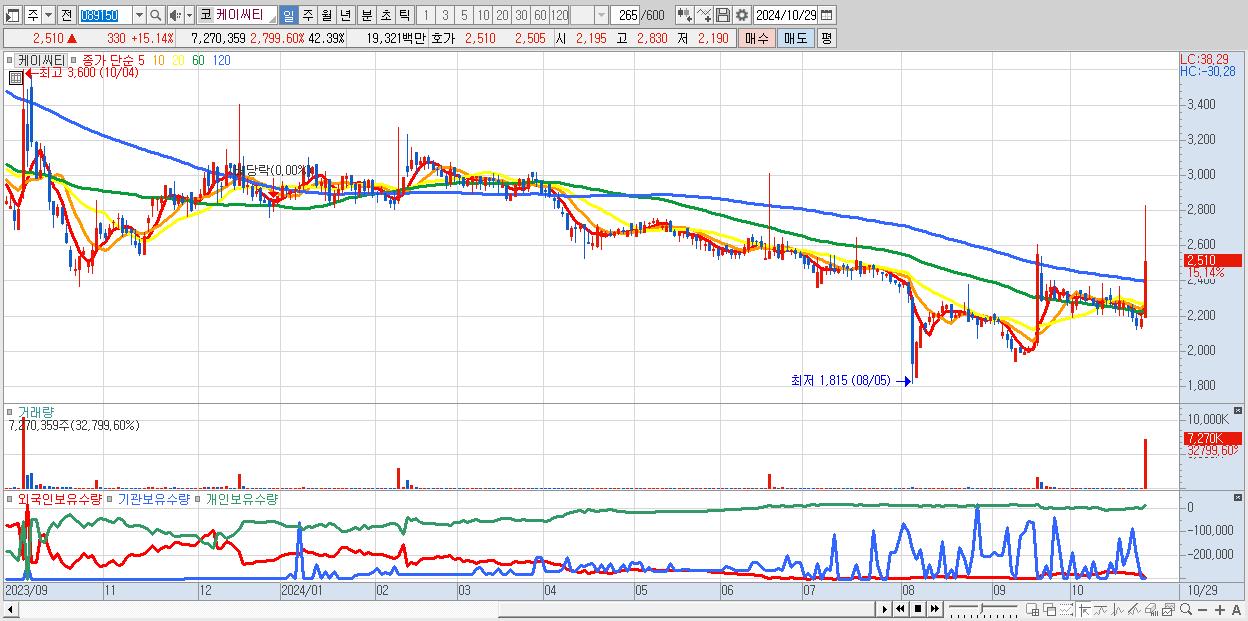Click the speaker sound icon
The image size is (1248, 621).
pos(174,15)
